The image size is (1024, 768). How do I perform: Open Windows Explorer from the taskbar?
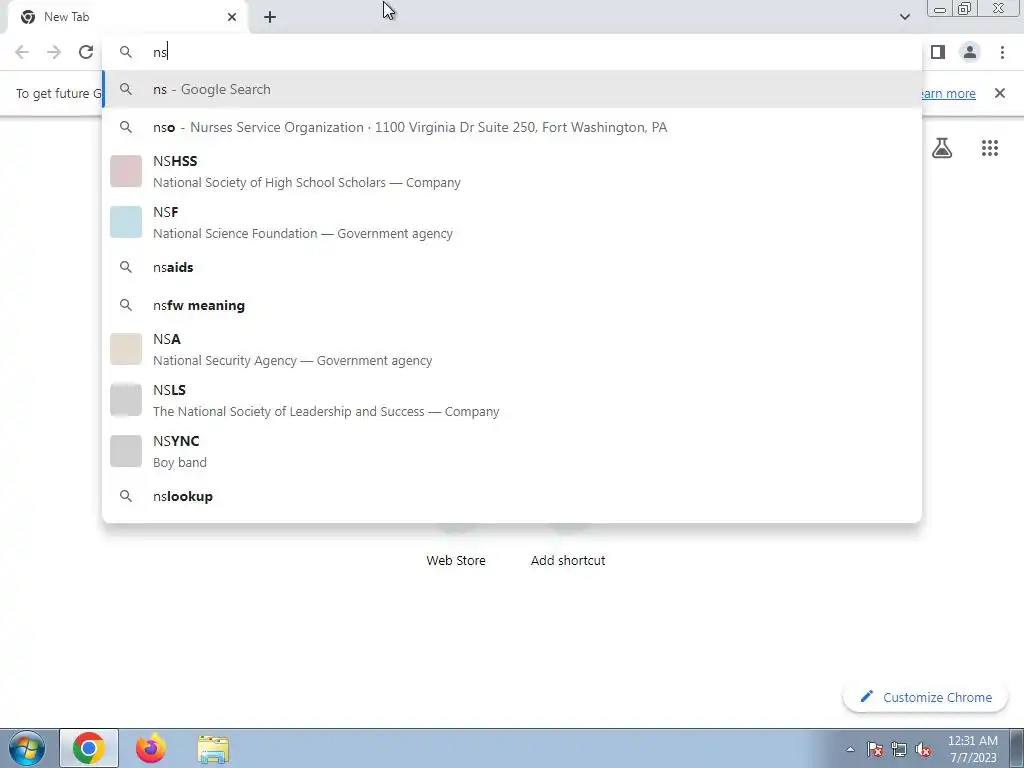[213, 749]
